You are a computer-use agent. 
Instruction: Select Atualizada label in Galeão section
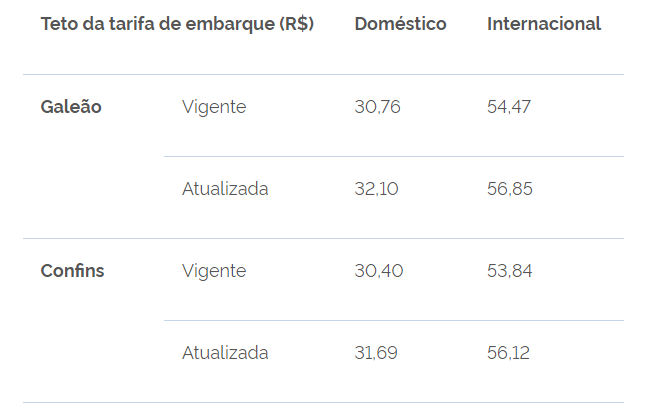pos(225,189)
